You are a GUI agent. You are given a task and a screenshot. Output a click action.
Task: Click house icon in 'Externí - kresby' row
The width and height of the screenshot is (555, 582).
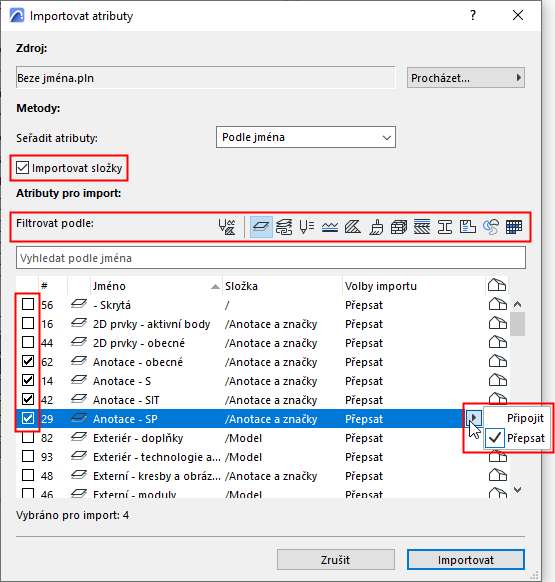(x=497, y=475)
